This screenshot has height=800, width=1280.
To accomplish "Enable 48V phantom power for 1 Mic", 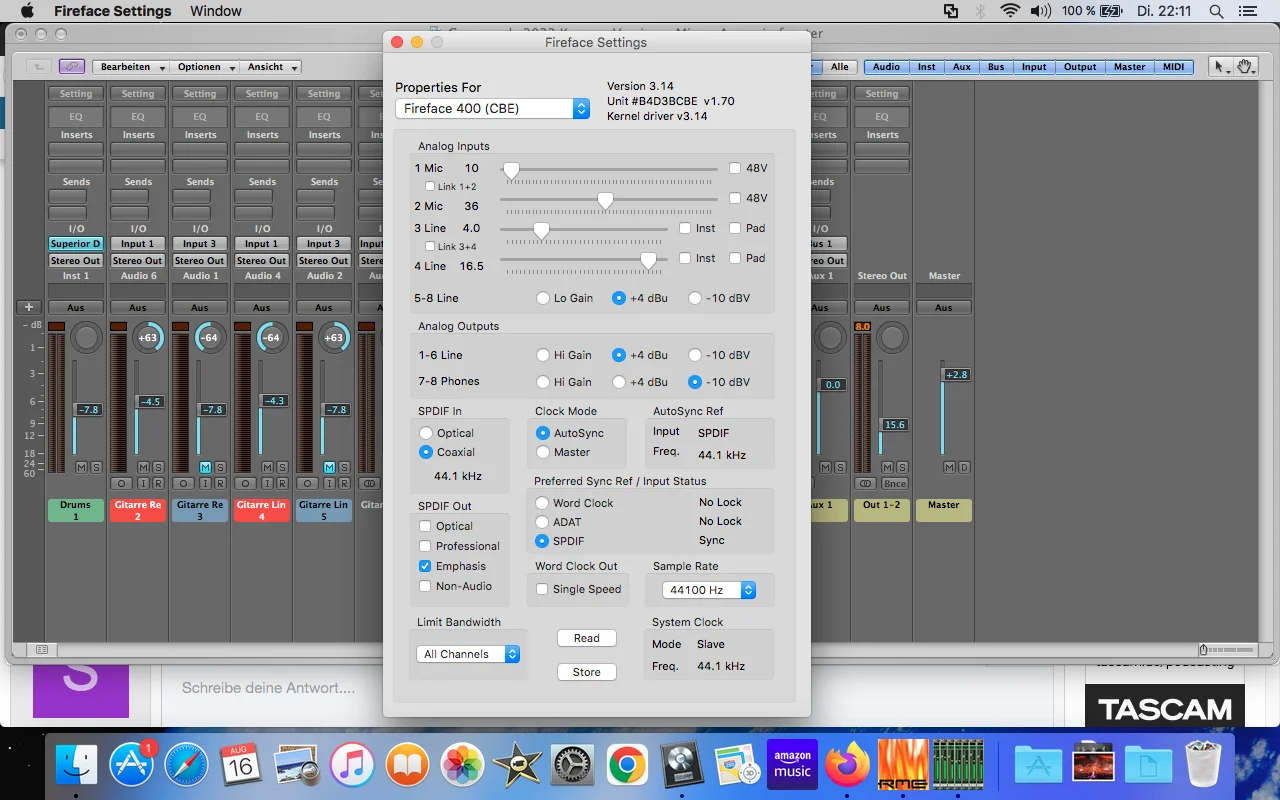I will coord(735,169).
